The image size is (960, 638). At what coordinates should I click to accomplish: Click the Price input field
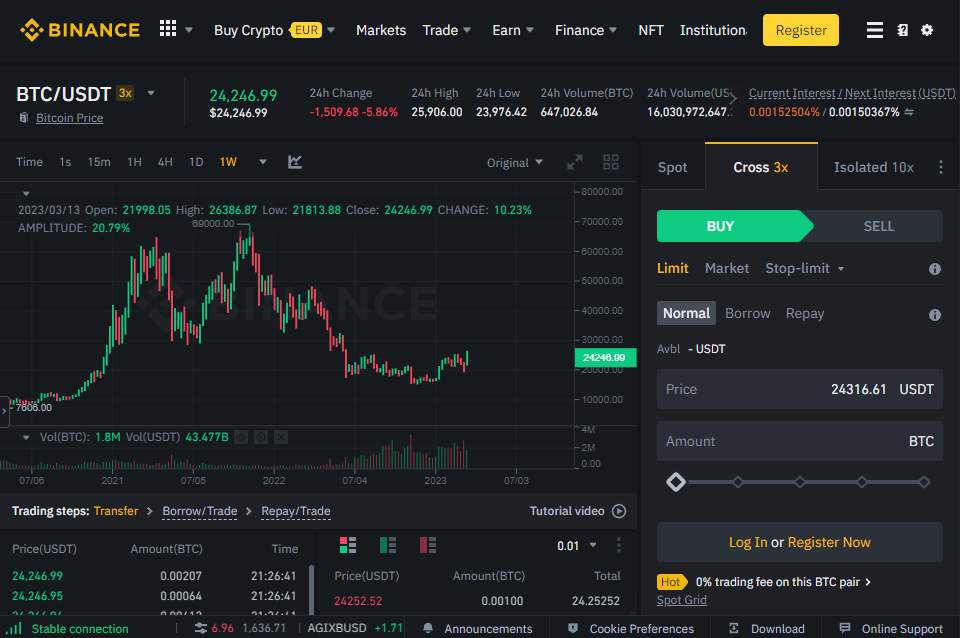click(x=800, y=389)
